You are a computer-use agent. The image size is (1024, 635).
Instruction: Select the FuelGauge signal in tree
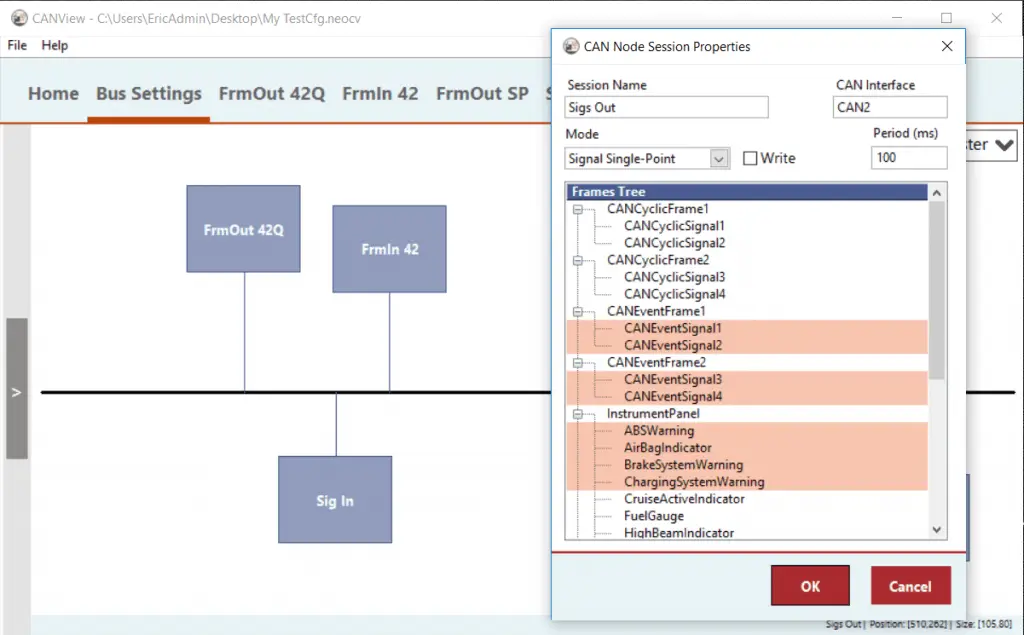[x=654, y=516]
